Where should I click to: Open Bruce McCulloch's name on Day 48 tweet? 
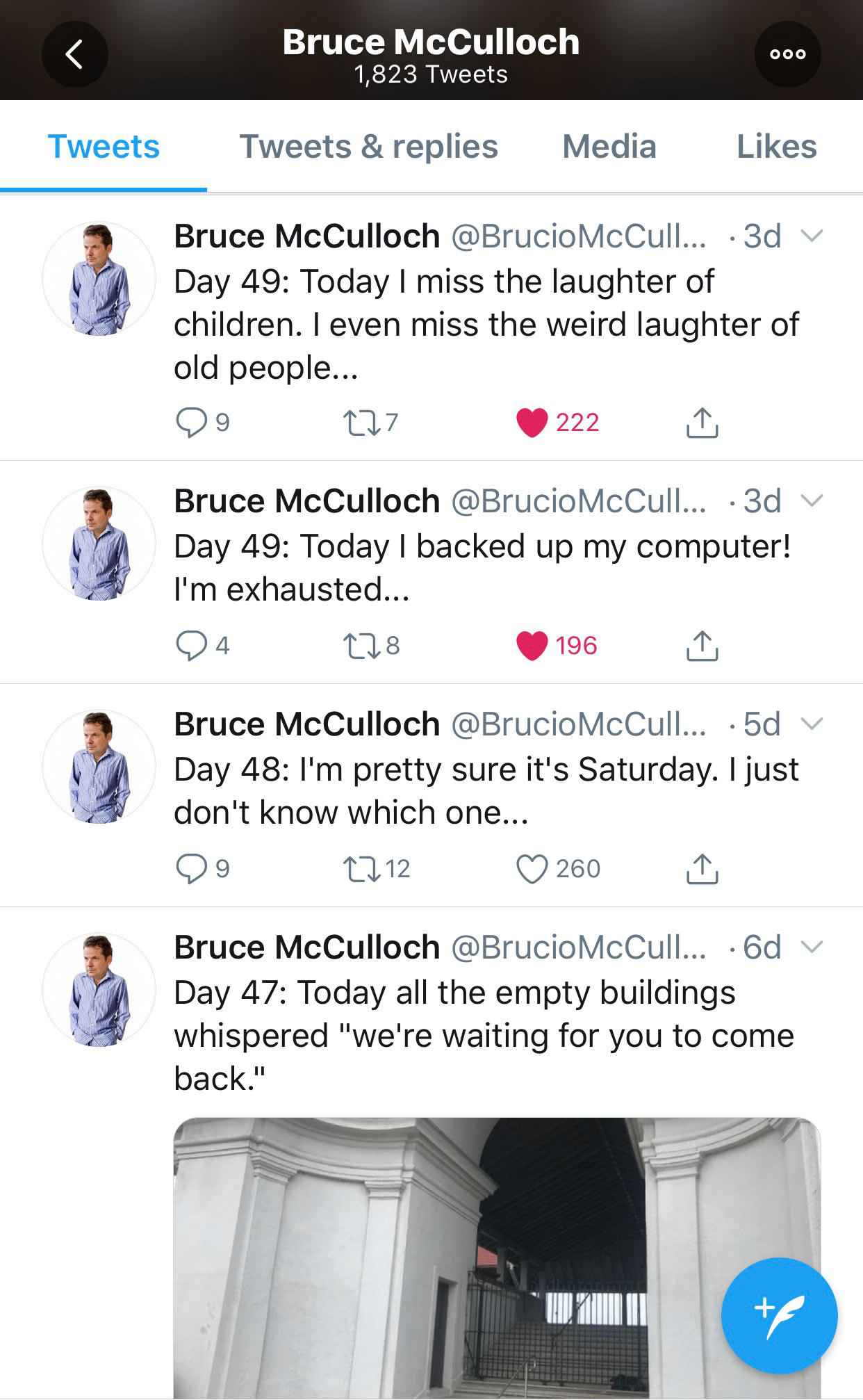click(x=306, y=724)
